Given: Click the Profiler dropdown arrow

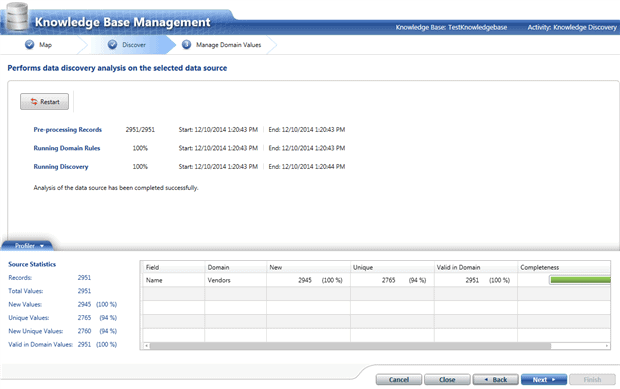Looking at the screenshot, I should [x=42, y=246].
